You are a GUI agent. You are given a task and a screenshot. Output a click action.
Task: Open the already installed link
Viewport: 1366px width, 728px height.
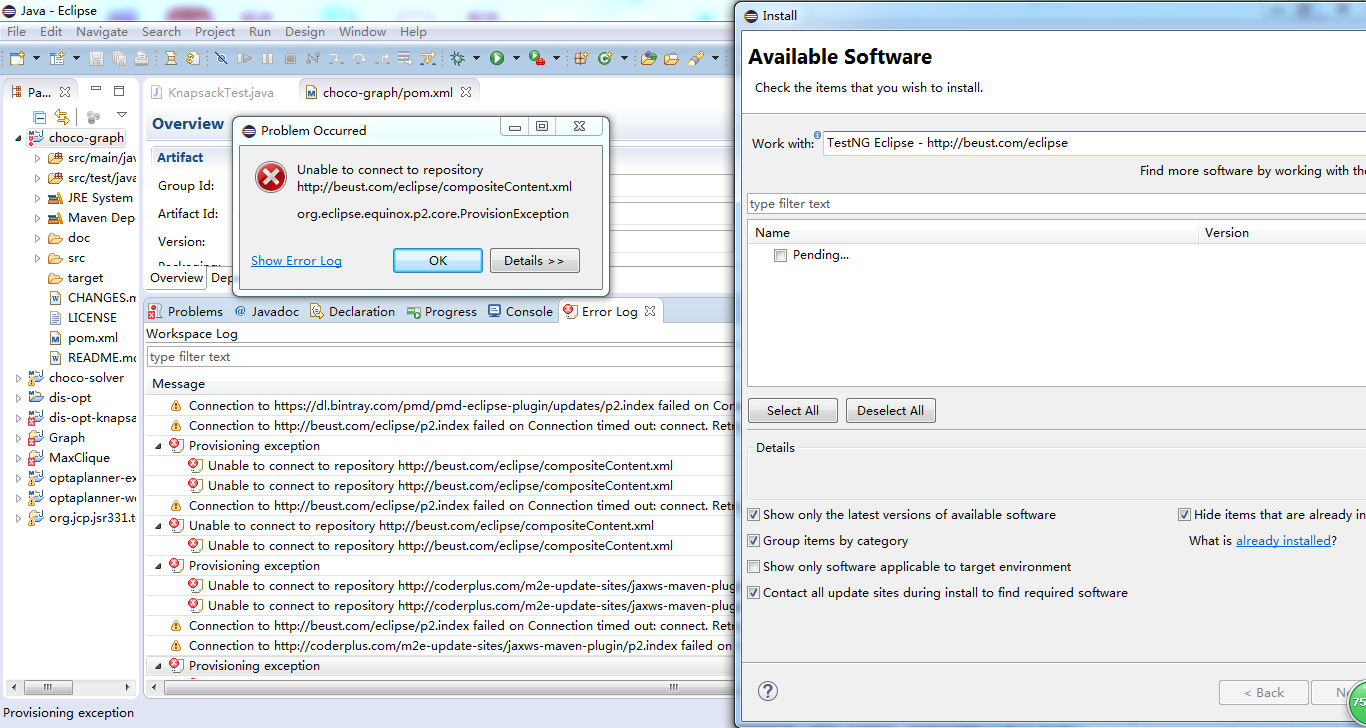pyautogui.click(x=1283, y=541)
